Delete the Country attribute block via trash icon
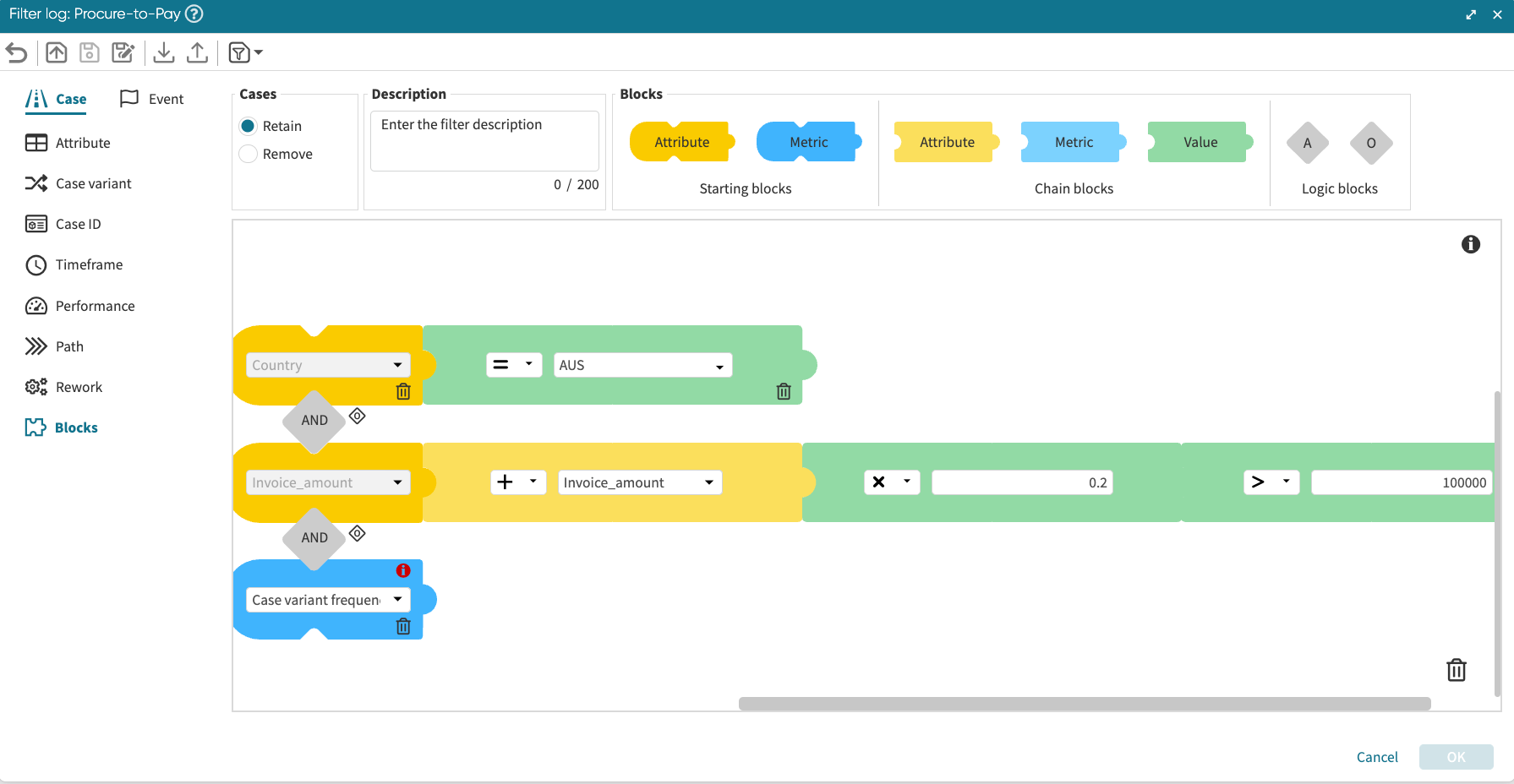Viewport: 1514px width, 784px height. coord(403,391)
